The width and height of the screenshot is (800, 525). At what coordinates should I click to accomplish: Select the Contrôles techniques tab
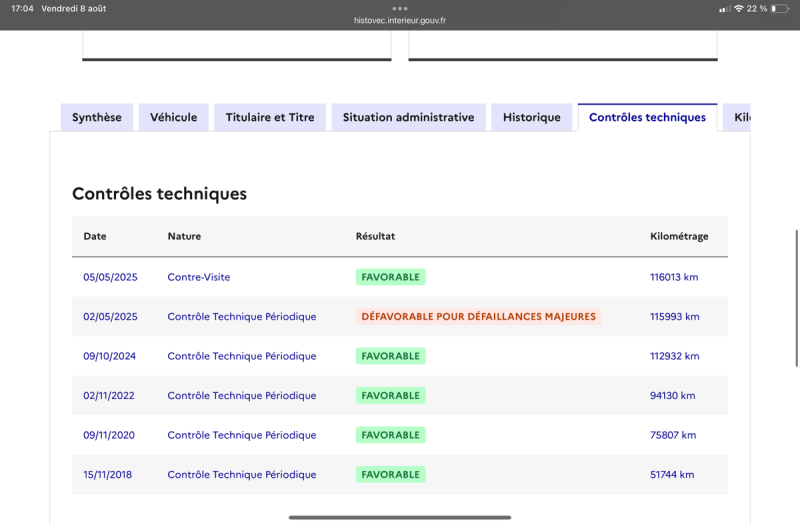point(647,117)
